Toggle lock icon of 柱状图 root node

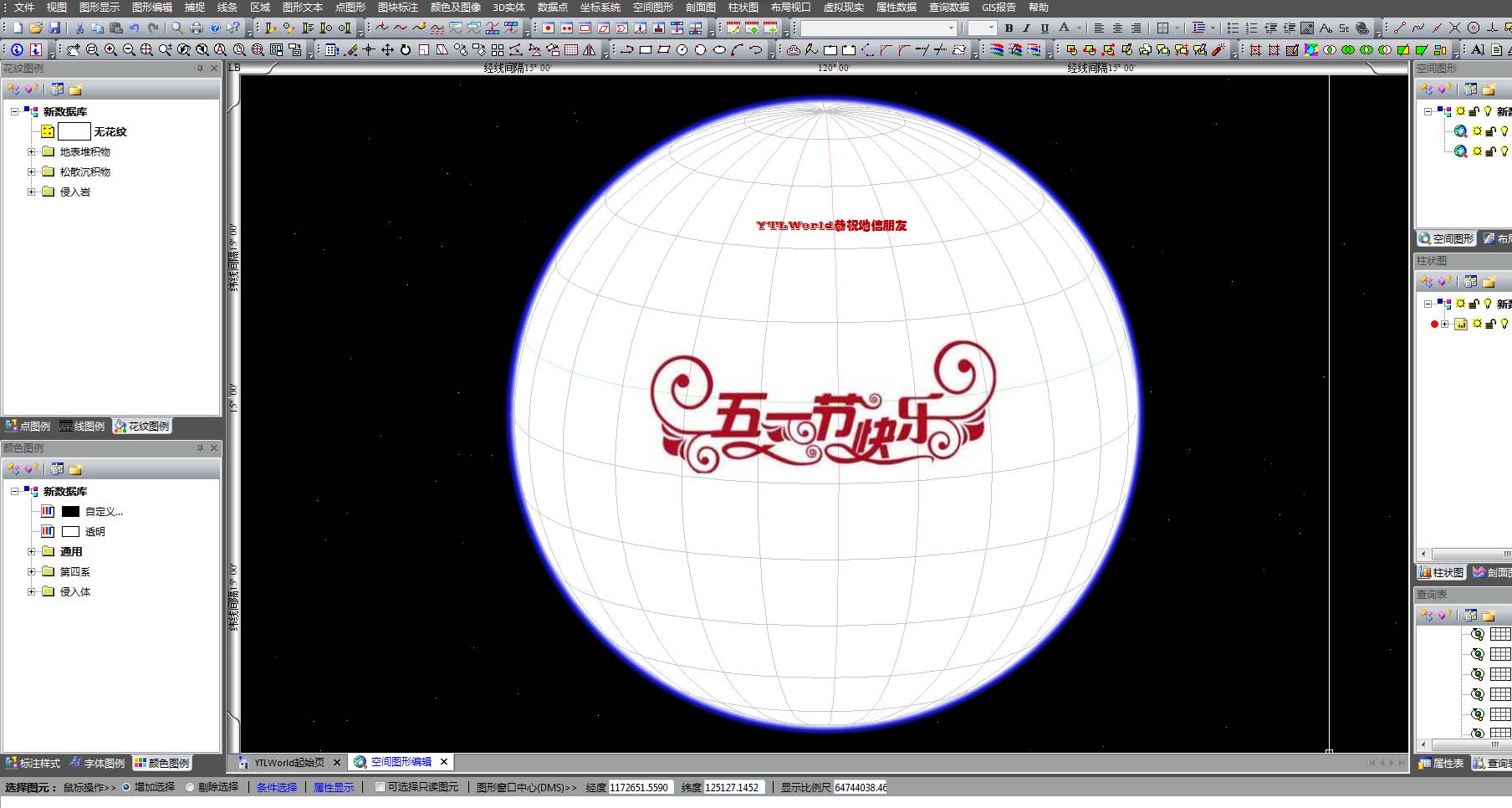pyautogui.click(x=1474, y=304)
